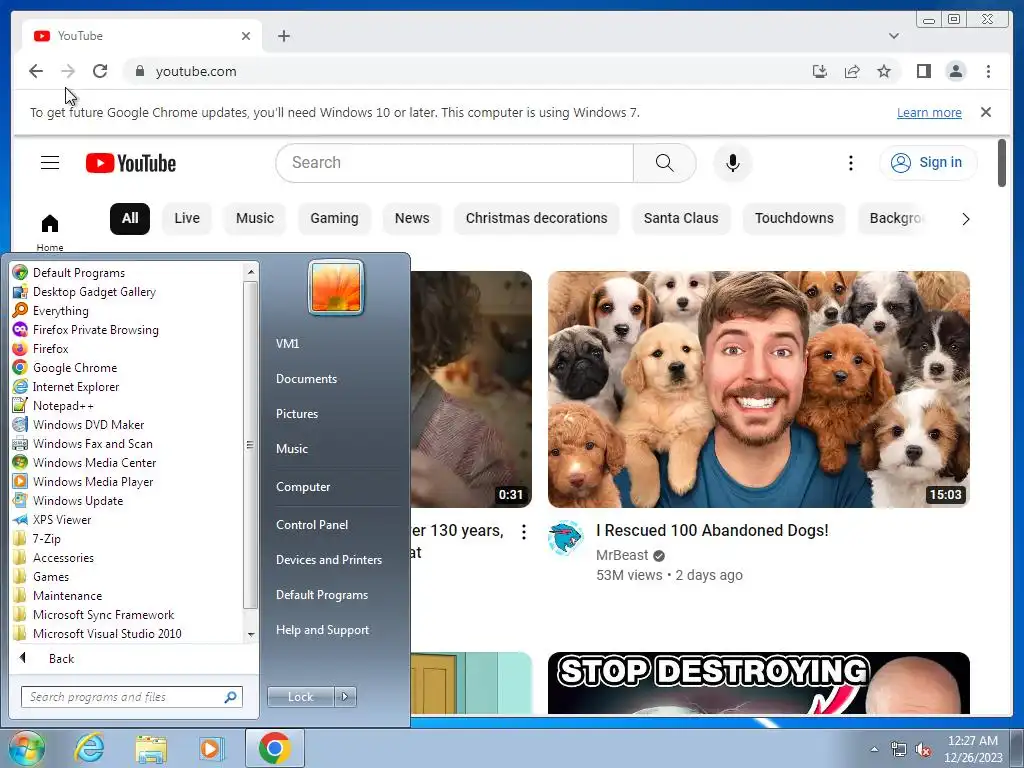
Task: Open the install app icon in address bar
Action: click(820, 71)
